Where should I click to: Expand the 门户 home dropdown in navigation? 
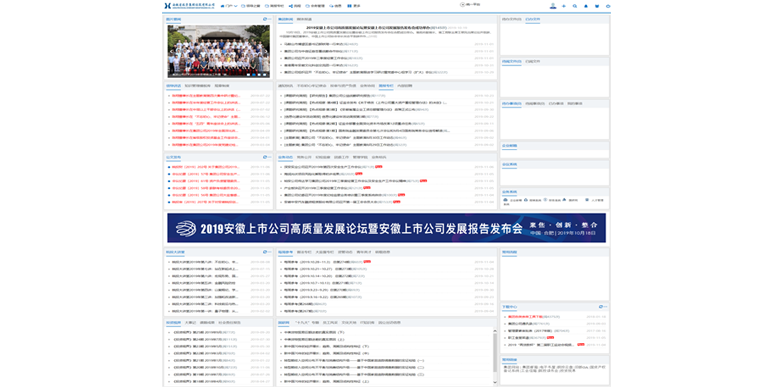(x=229, y=6)
